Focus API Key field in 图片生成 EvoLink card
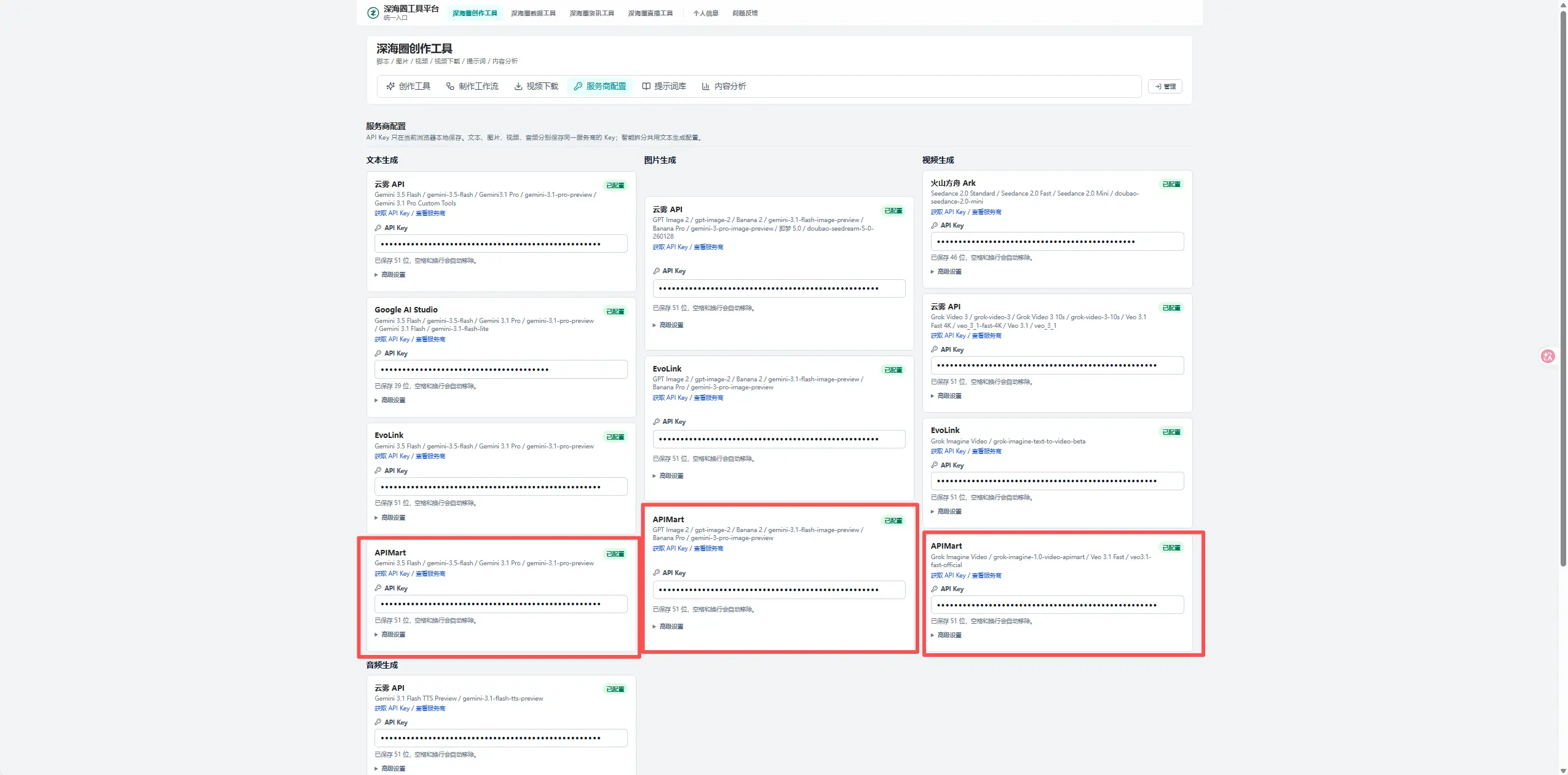 coord(778,439)
